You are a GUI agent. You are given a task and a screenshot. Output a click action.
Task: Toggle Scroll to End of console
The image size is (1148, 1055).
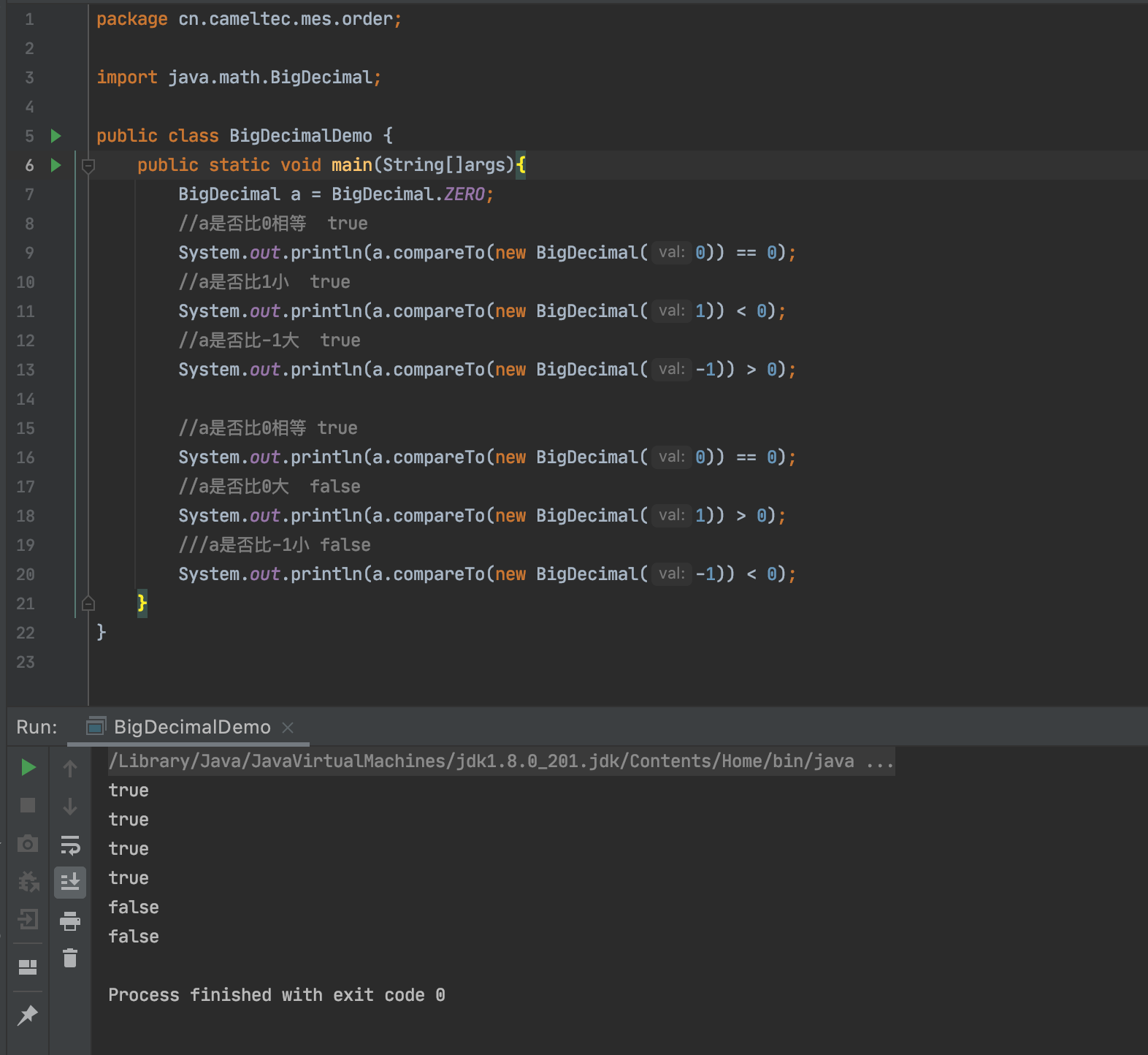pyautogui.click(x=70, y=883)
